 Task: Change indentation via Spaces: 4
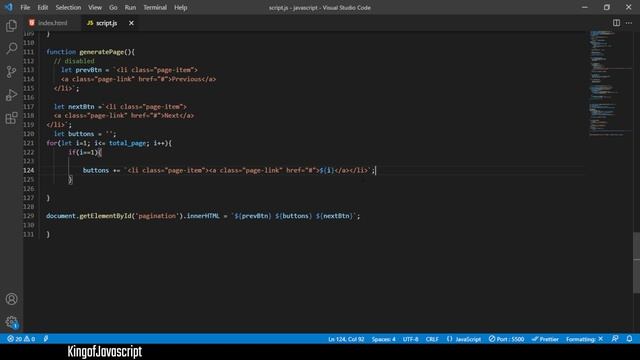[x=383, y=339]
